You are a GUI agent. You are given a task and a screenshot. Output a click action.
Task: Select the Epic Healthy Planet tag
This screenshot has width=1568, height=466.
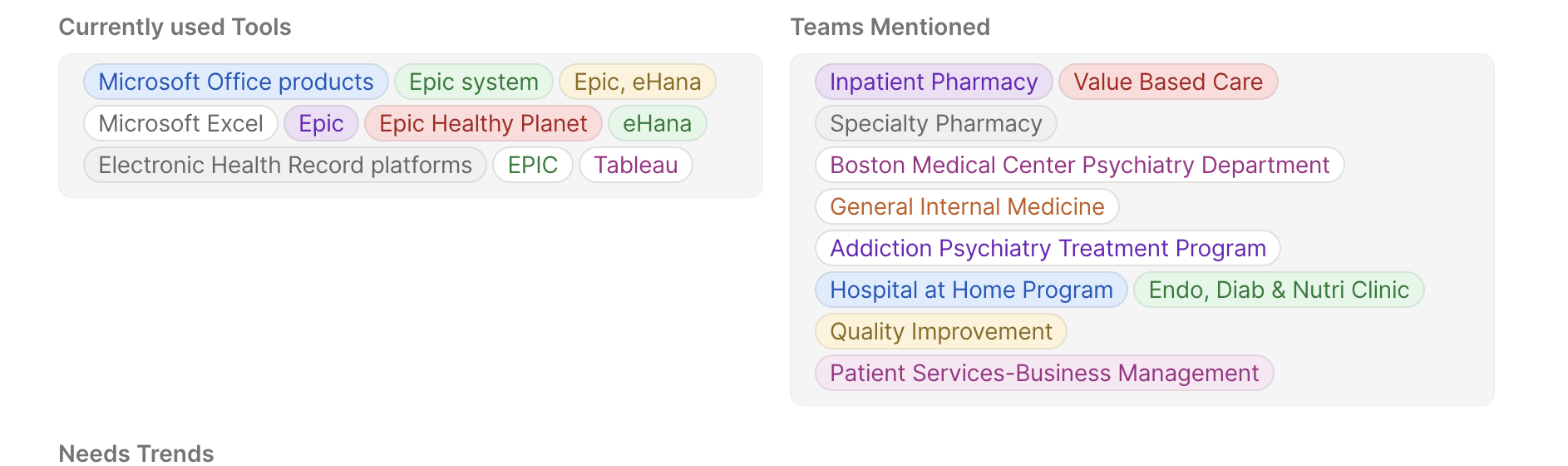(483, 123)
